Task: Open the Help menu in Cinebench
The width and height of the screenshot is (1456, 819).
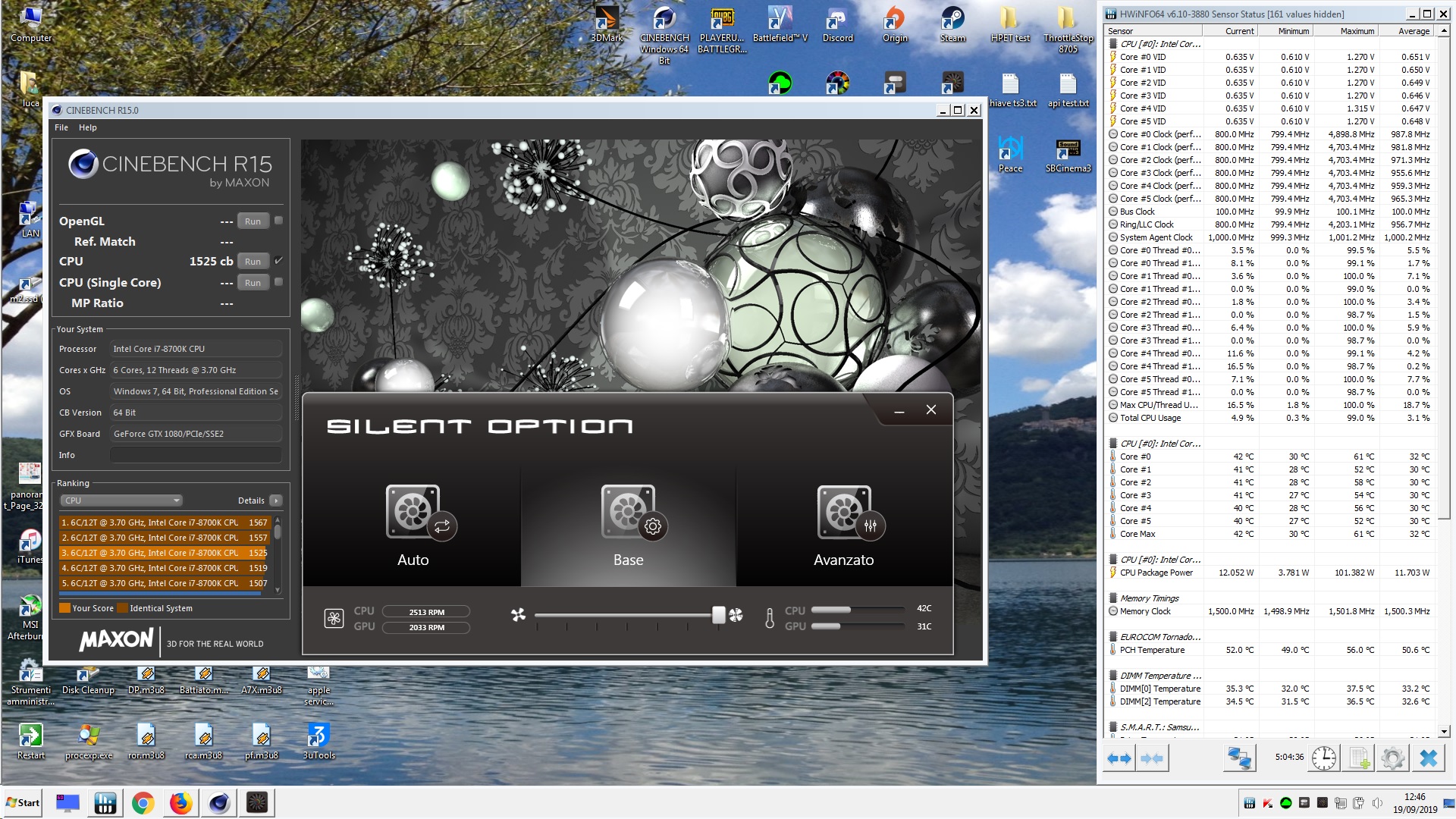Action: coord(88,127)
